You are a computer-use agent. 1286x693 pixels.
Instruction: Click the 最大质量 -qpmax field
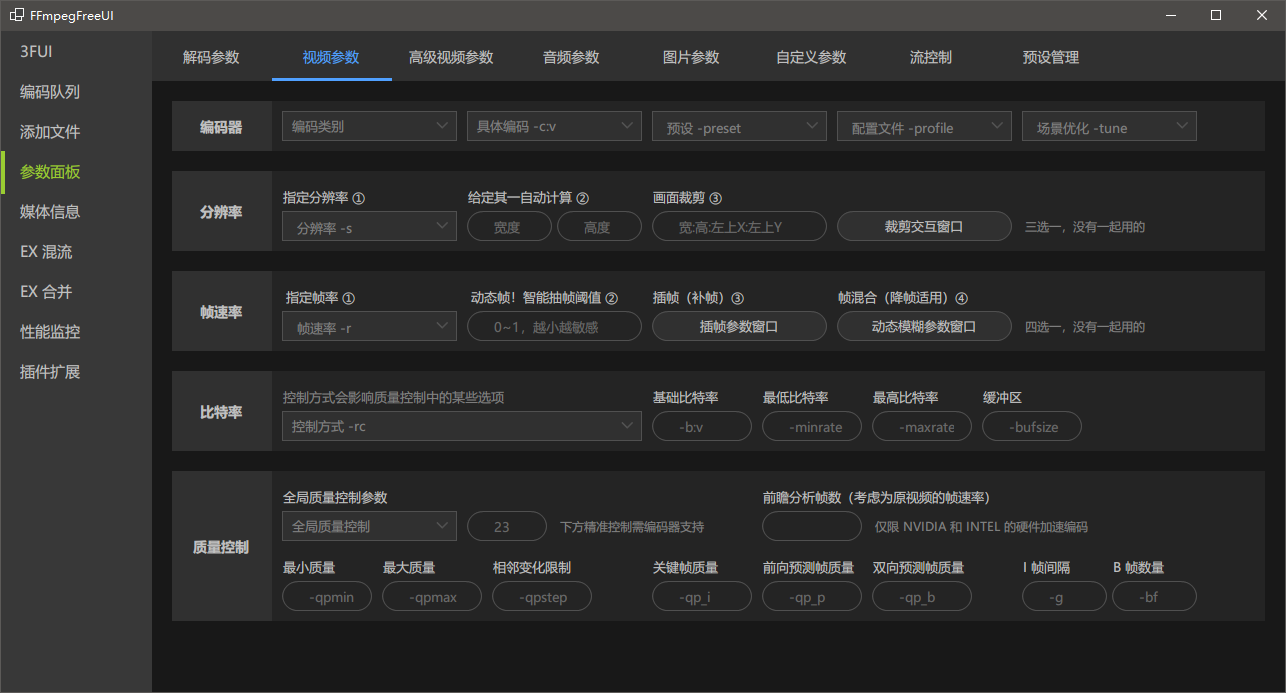pyautogui.click(x=432, y=596)
